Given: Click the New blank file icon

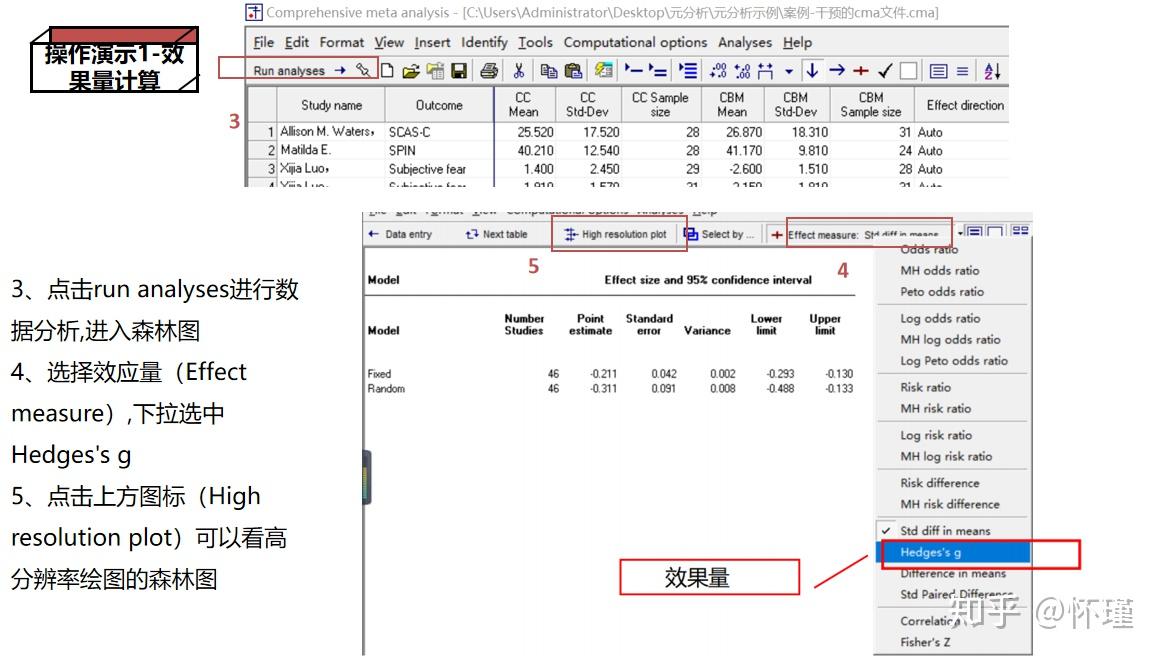Looking at the screenshot, I should click(x=387, y=70).
